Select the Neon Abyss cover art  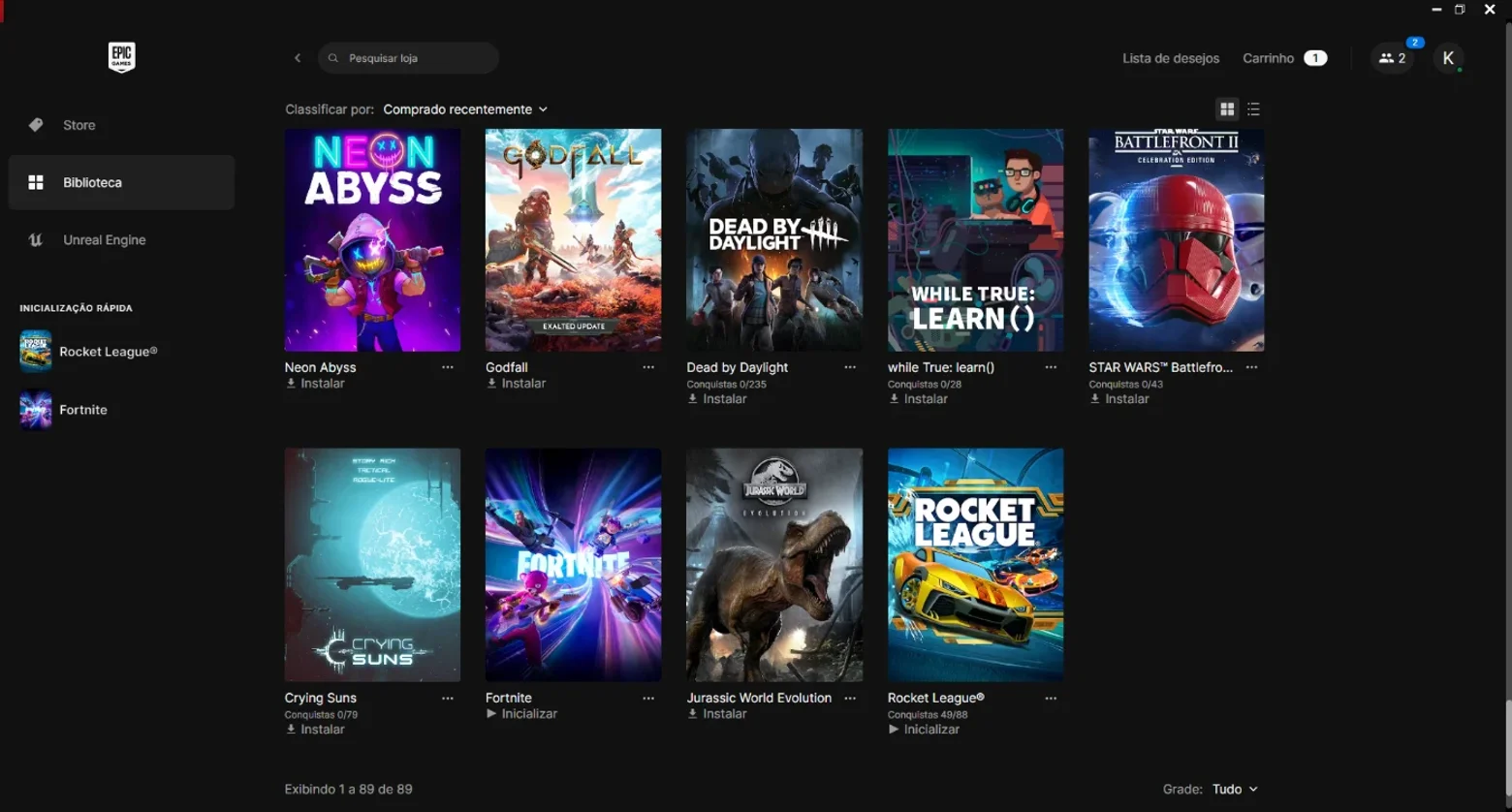372,240
